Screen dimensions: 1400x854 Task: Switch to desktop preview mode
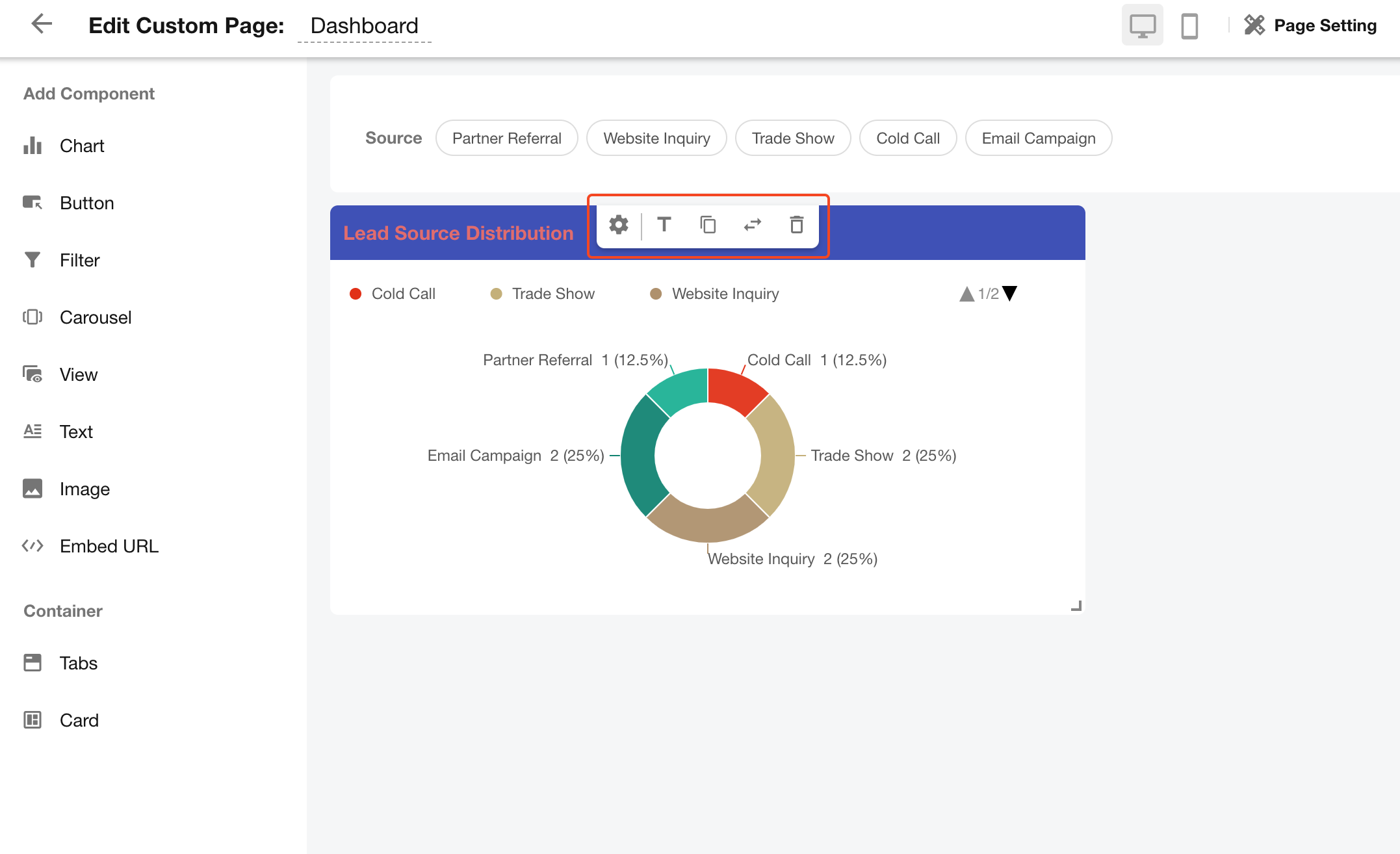point(1142,26)
